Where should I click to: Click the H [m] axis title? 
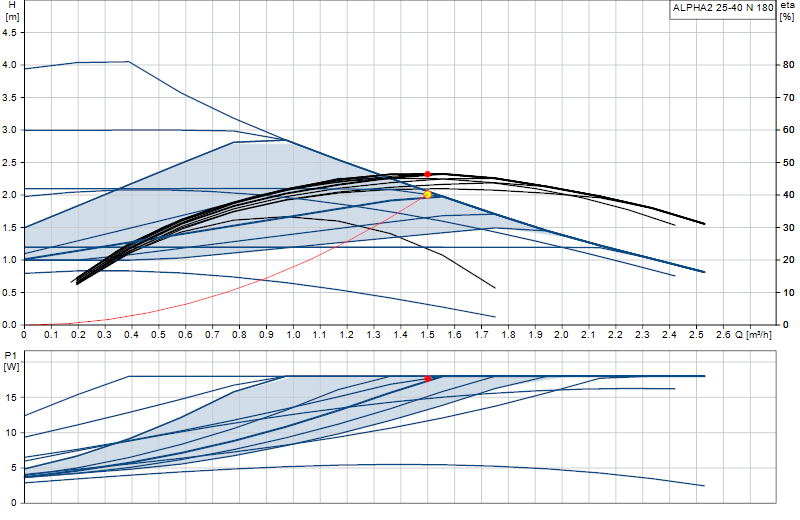pyautogui.click(x=12, y=11)
